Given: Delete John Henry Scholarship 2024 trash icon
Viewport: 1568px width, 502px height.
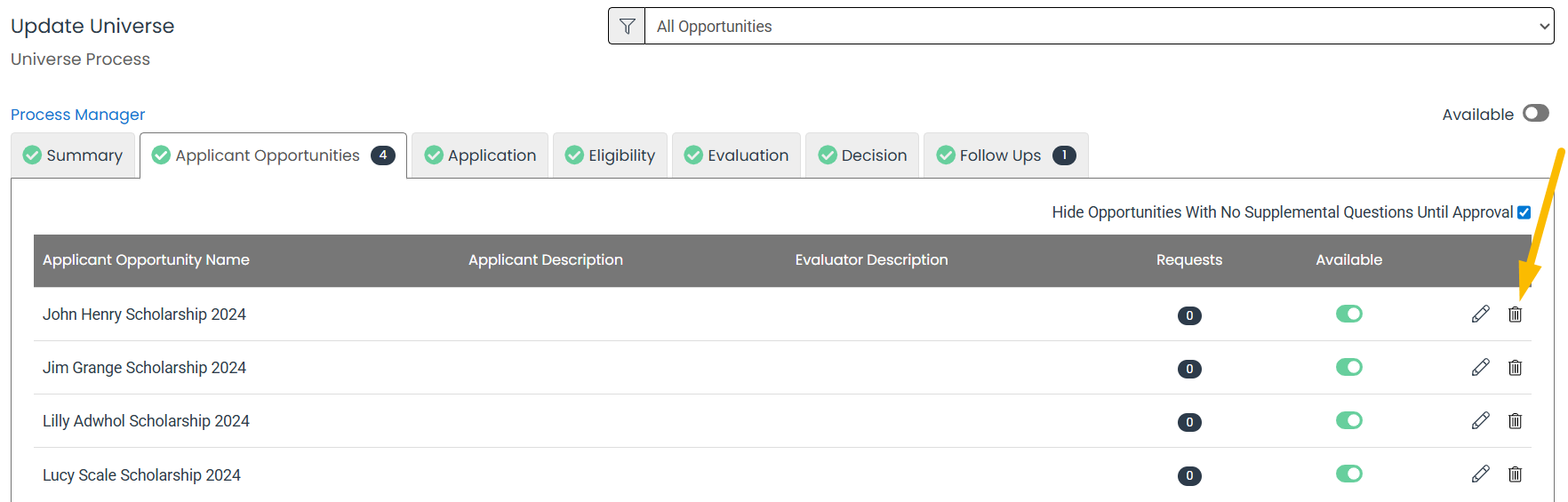Looking at the screenshot, I should pyautogui.click(x=1516, y=315).
